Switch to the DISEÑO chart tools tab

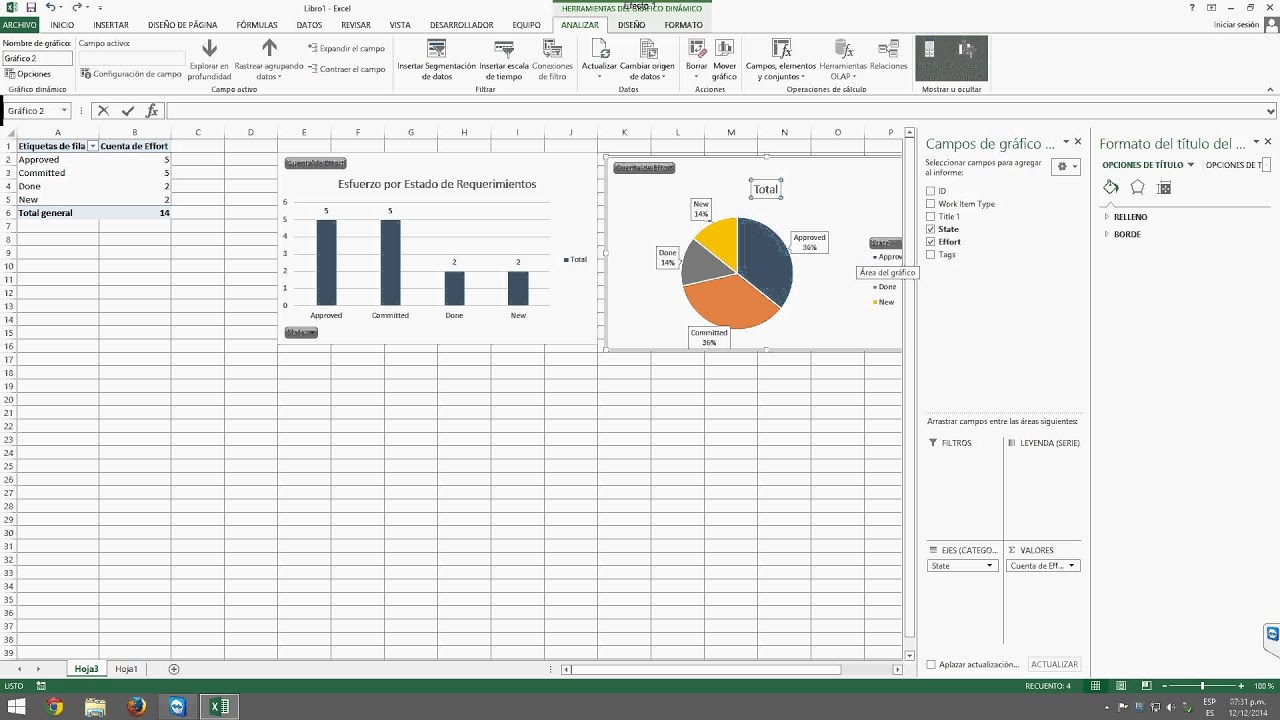(631, 25)
